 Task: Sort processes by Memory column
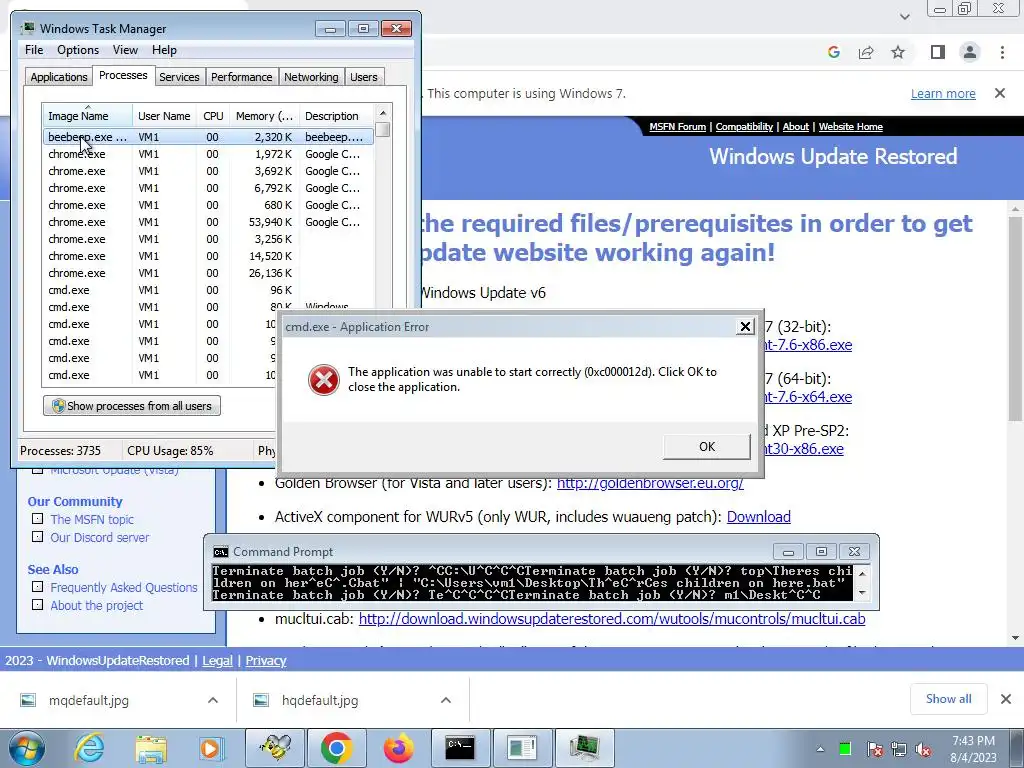pyautogui.click(x=264, y=116)
